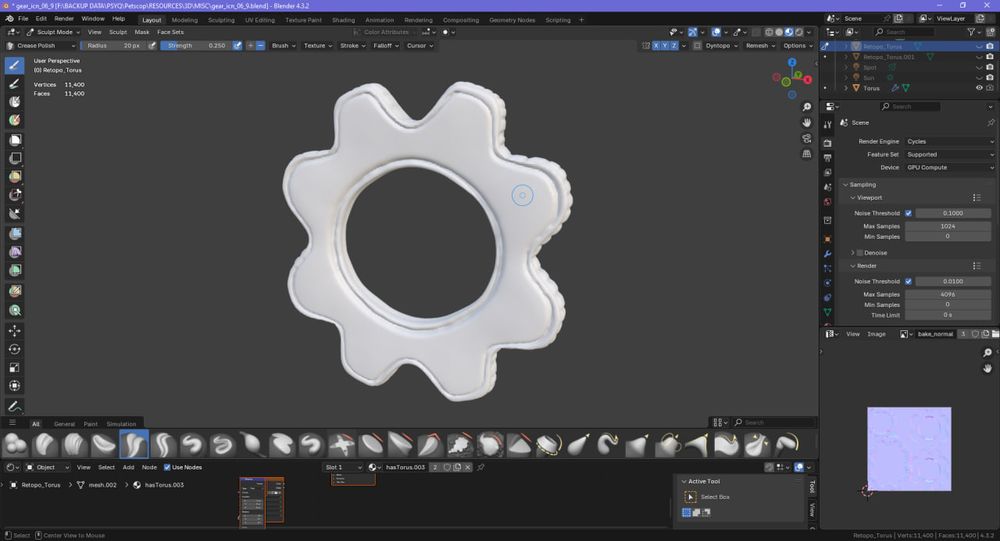Open the Slot 1 material slot dropdown

coord(343,467)
